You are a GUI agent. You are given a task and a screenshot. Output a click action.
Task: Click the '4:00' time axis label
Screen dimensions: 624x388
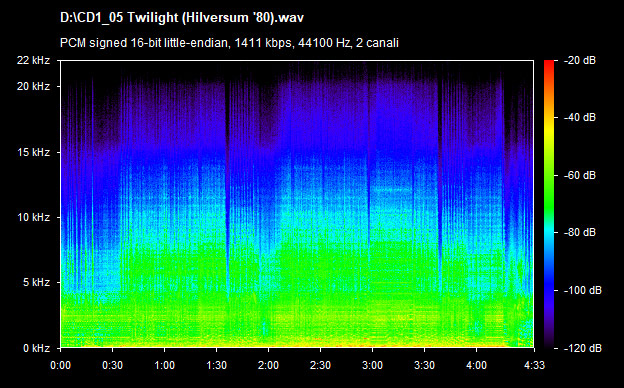click(476, 365)
